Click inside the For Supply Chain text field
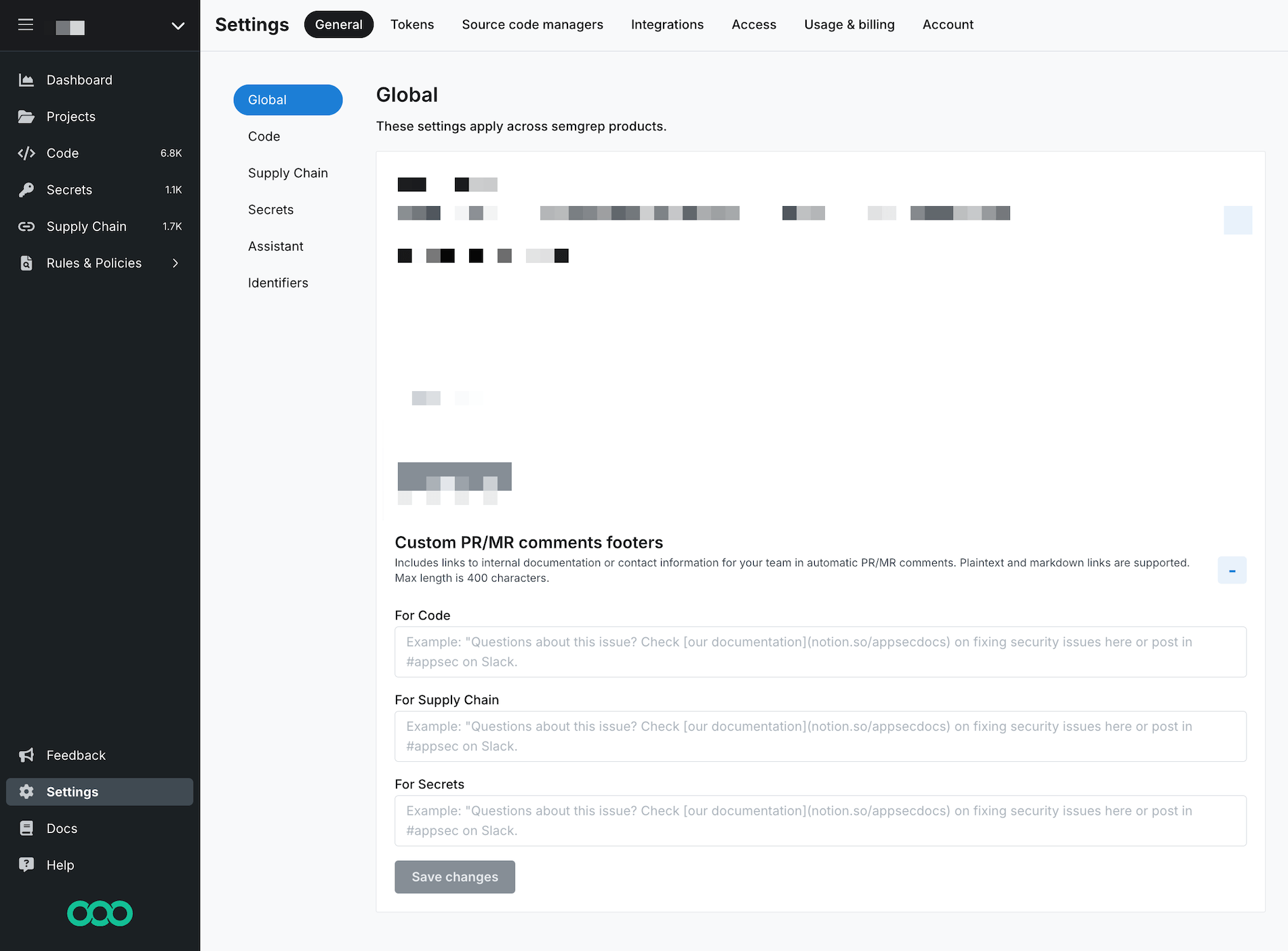The height and width of the screenshot is (951, 1288). click(x=820, y=736)
